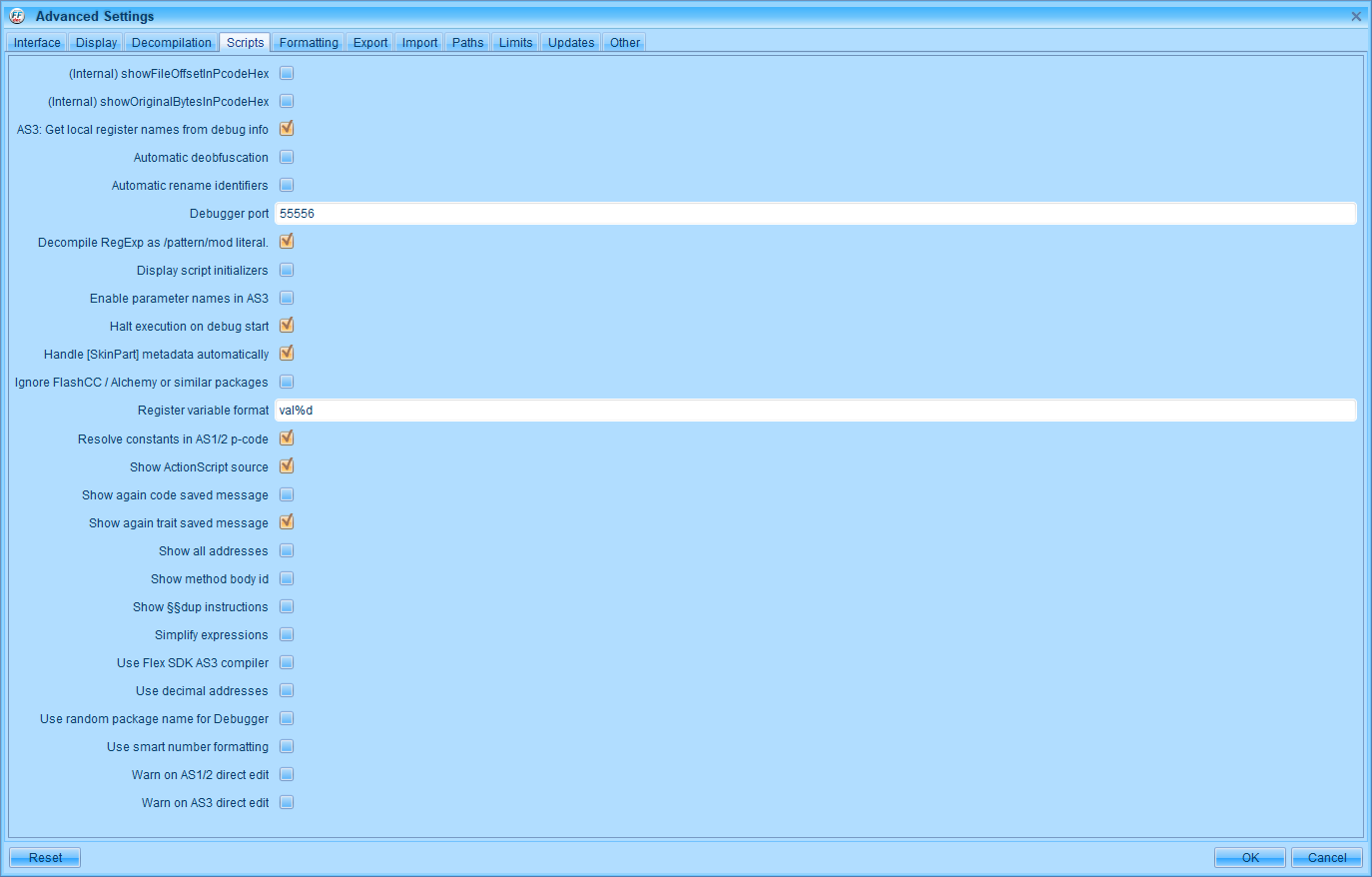Image resolution: width=1372 pixels, height=877 pixels.
Task: Disable Show ActionScript source
Action: [287, 465]
